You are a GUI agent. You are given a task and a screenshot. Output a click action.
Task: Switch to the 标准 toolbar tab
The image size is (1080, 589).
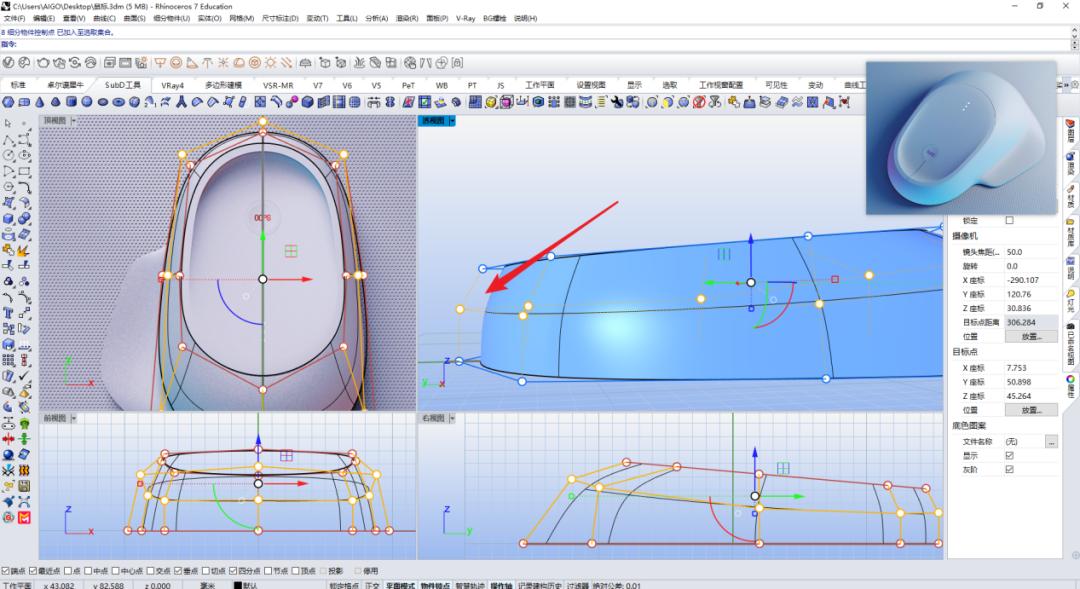[19, 85]
